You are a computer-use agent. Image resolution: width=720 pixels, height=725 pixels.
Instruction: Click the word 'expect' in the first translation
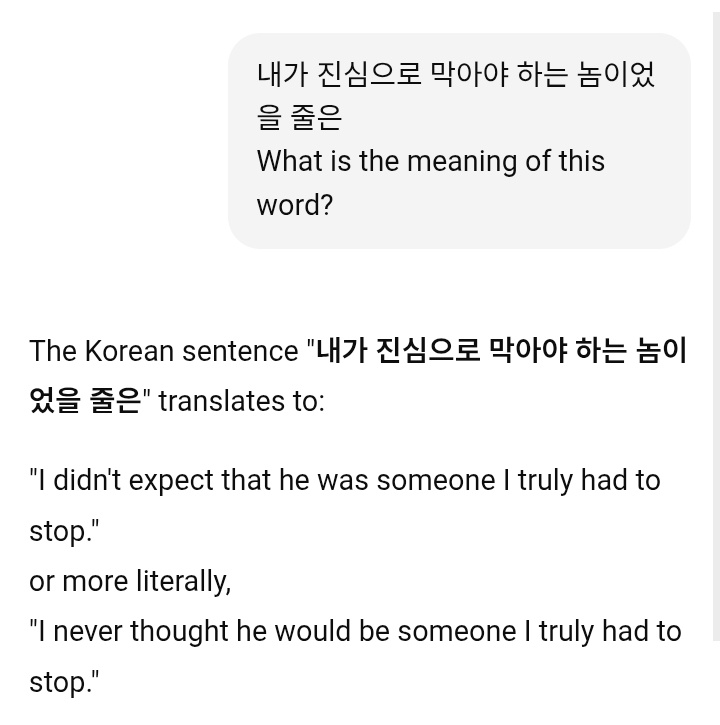pyautogui.click(x=171, y=480)
